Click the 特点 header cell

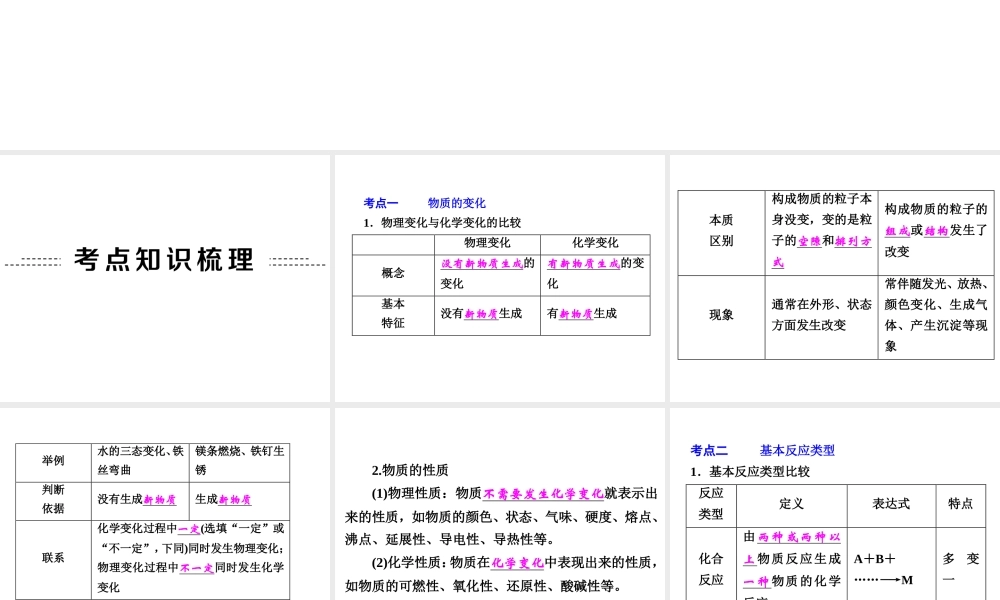tap(960, 505)
